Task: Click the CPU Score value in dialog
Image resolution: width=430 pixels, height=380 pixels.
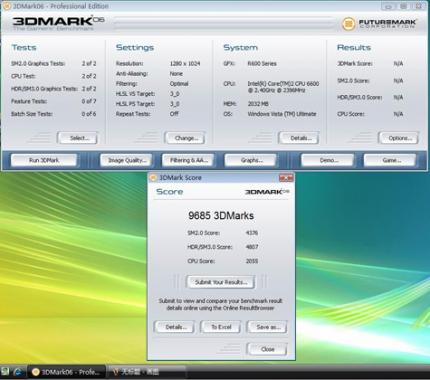Action: [252, 261]
